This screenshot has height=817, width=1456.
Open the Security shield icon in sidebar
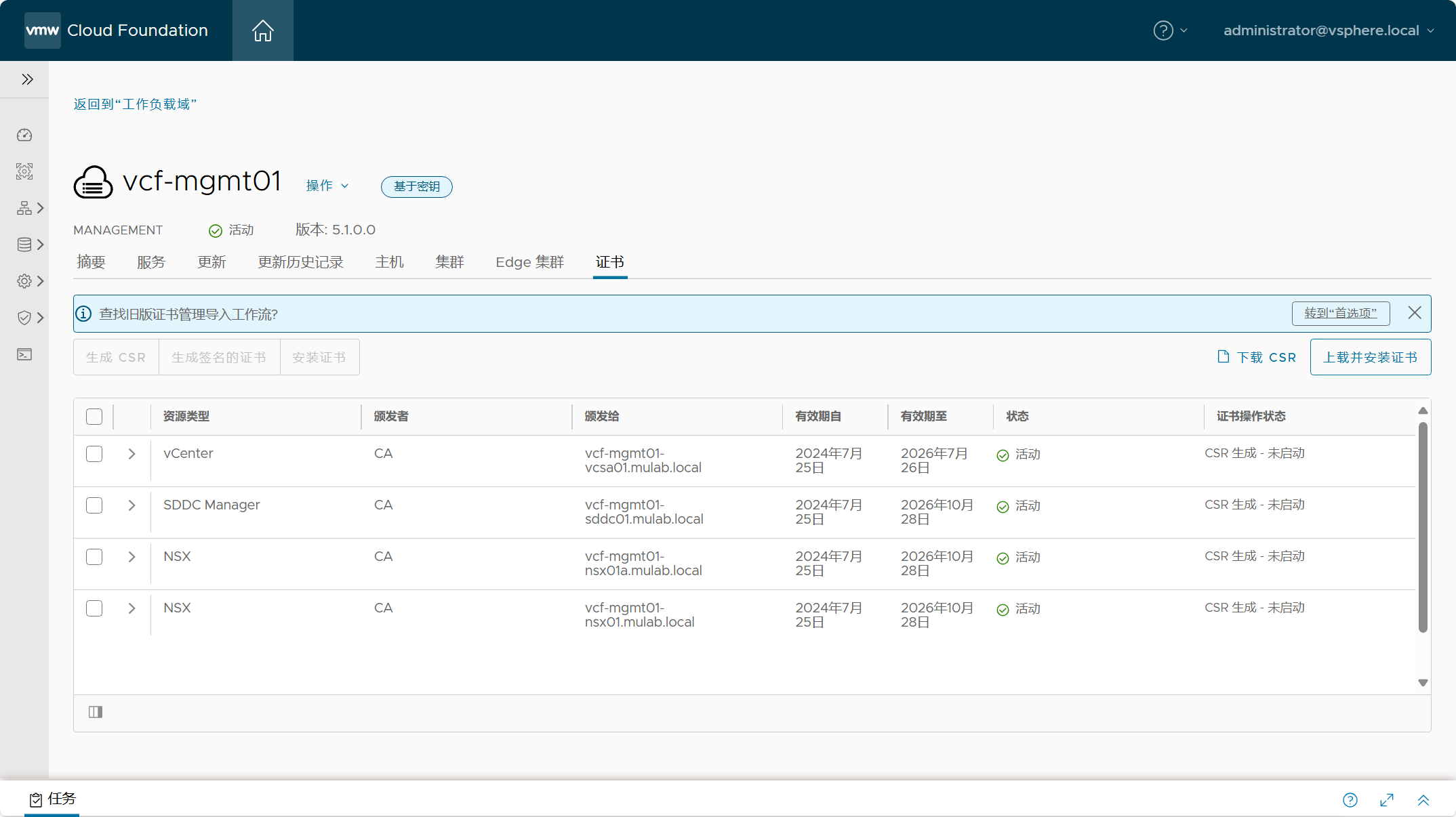24,318
